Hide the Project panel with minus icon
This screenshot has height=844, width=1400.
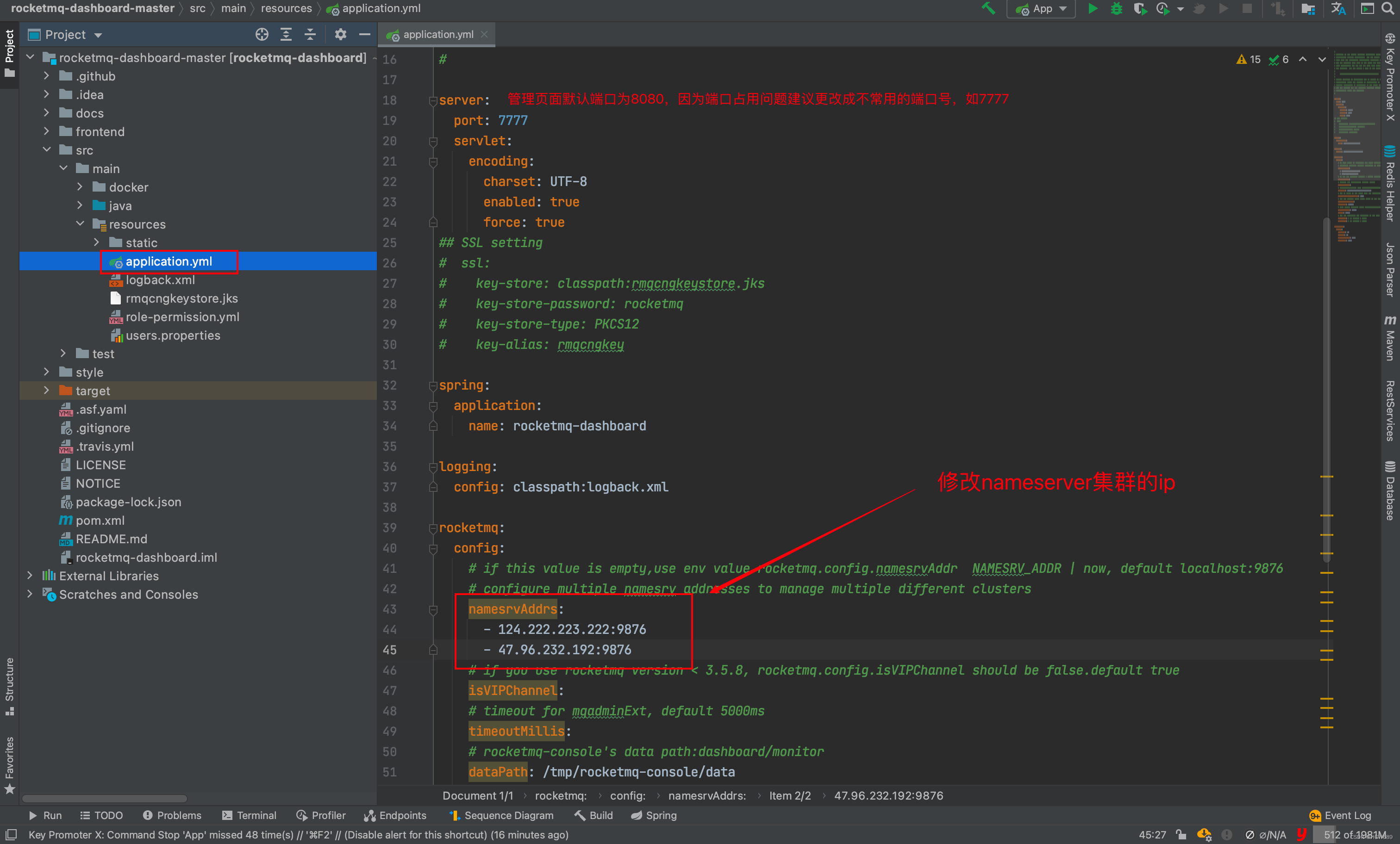tap(365, 35)
